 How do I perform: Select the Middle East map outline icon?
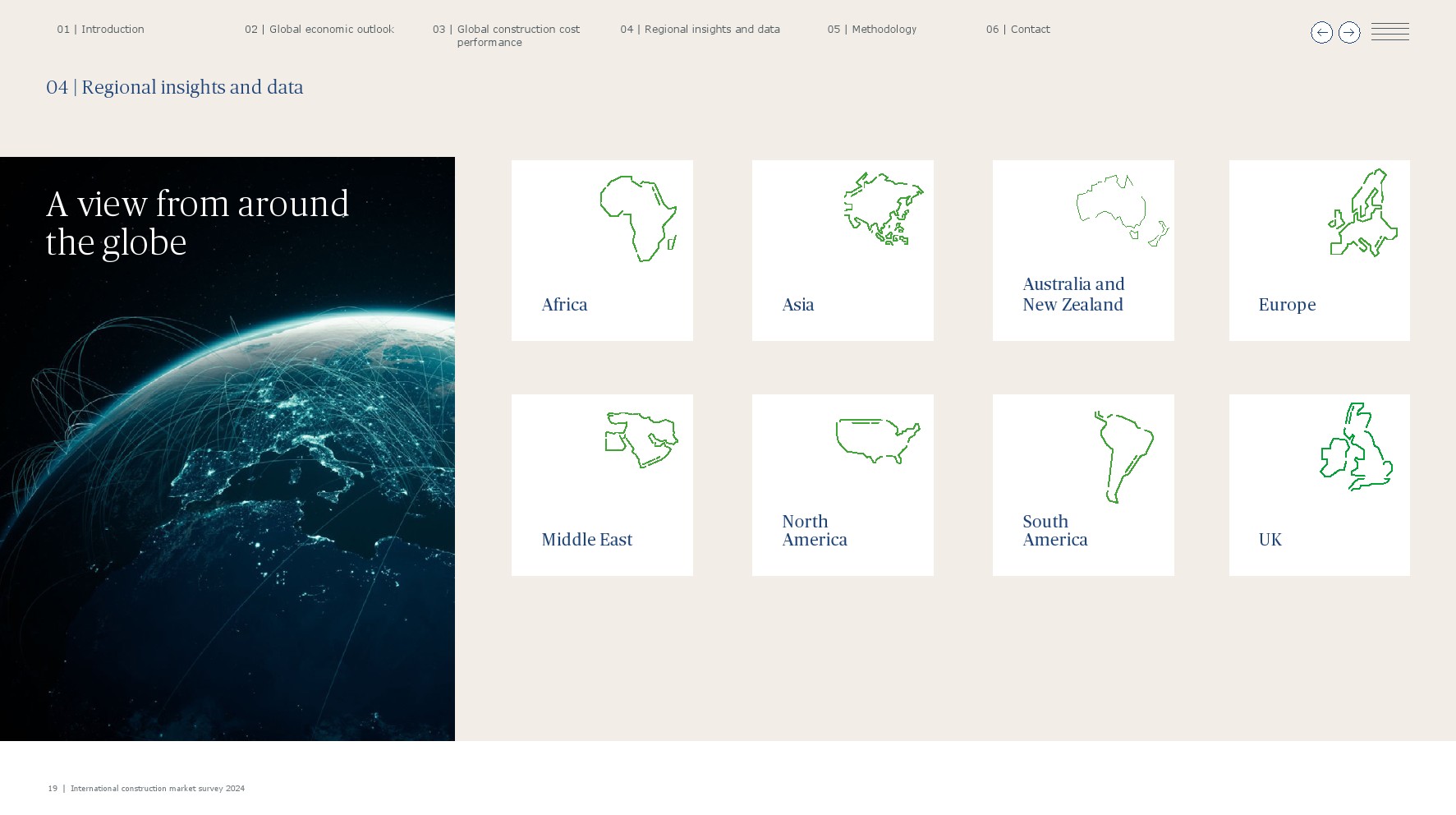(x=641, y=440)
